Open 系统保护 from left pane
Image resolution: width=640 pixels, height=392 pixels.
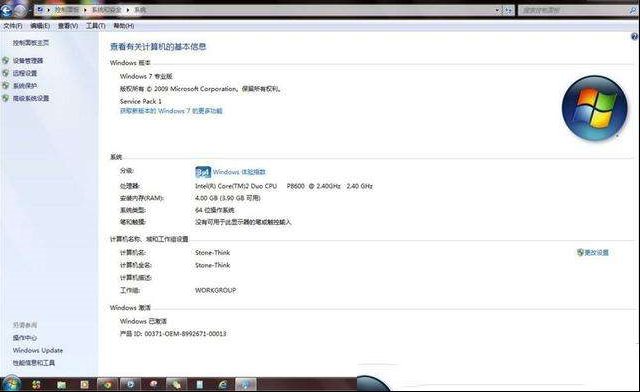coord(25,86)
